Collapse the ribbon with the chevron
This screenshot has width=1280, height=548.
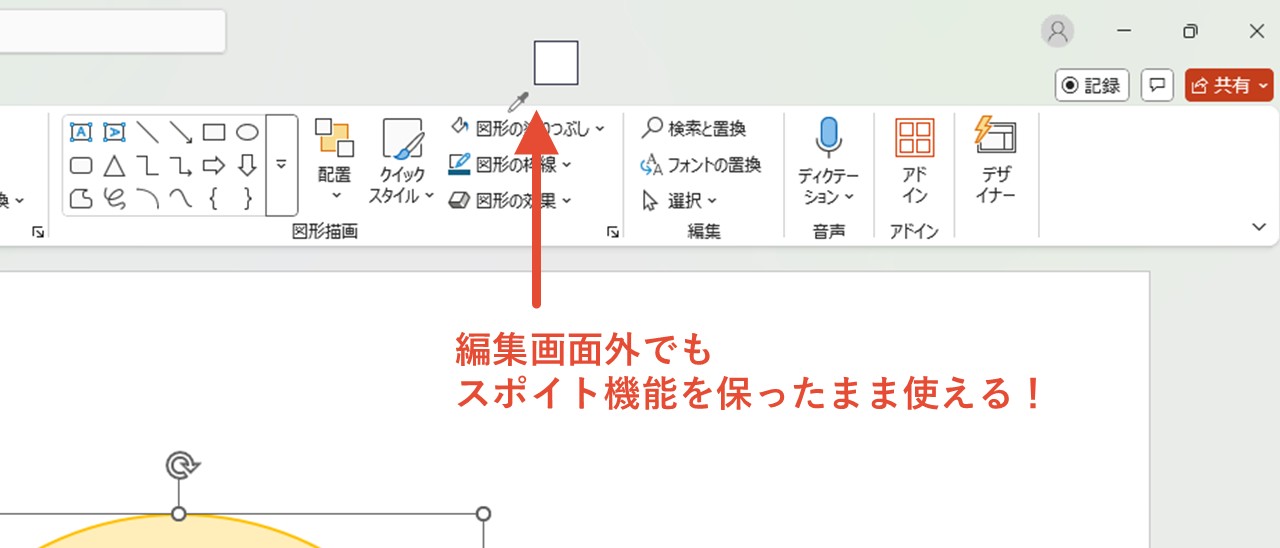click(1259, 228)
